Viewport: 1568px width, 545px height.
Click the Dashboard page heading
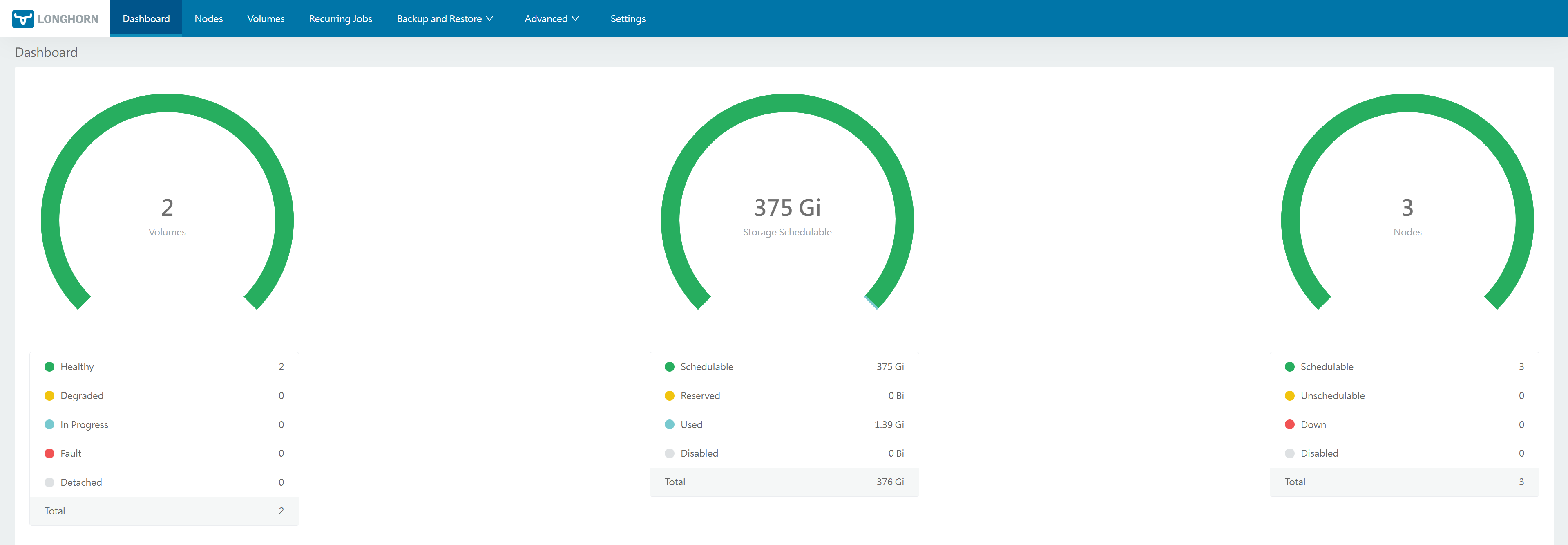tap(46, 52)
